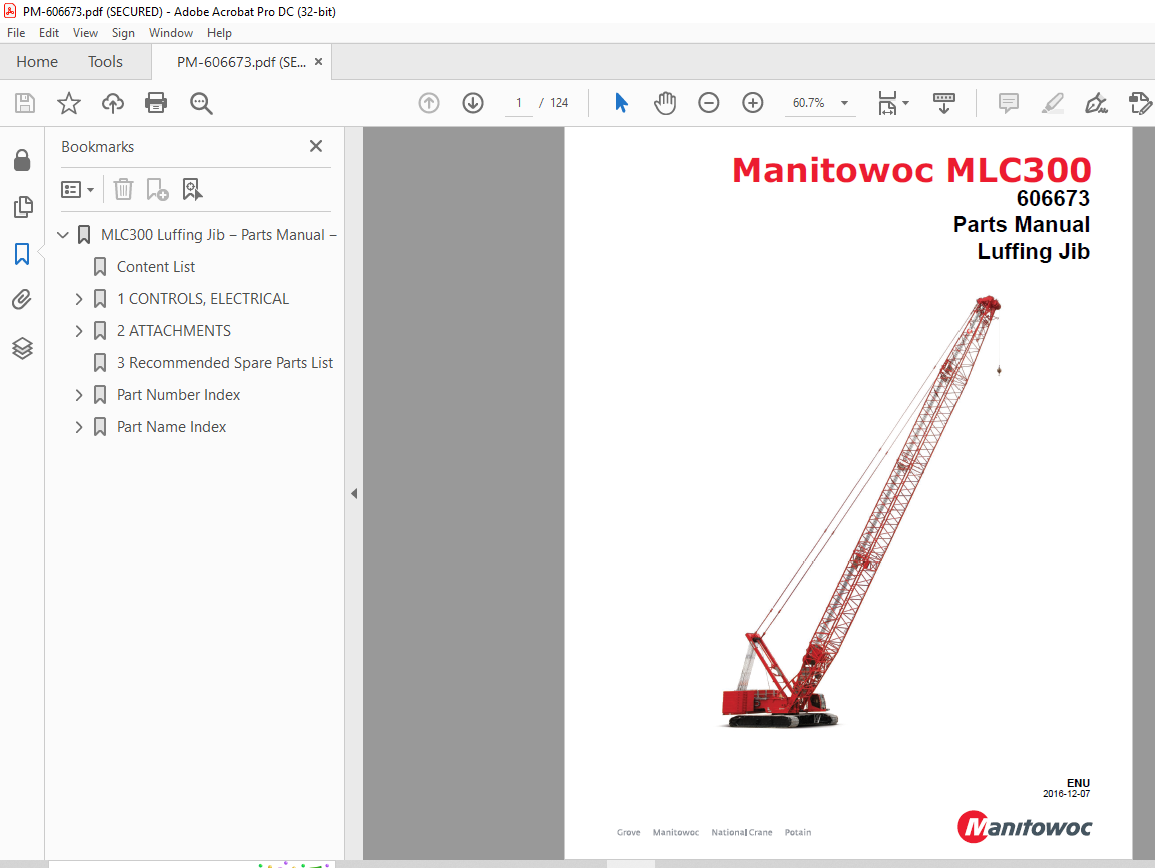
Task: Expand Part Name Index bookmark
Action: [79, 427]
